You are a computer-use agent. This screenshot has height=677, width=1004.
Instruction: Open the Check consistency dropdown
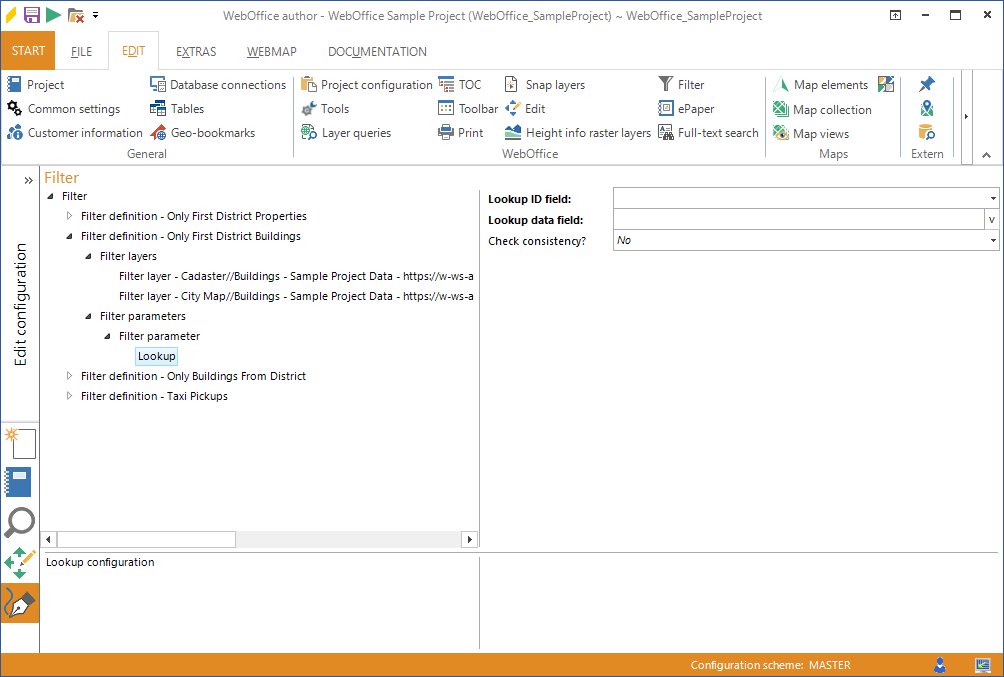pyautogui.click(x=992, y=241)
